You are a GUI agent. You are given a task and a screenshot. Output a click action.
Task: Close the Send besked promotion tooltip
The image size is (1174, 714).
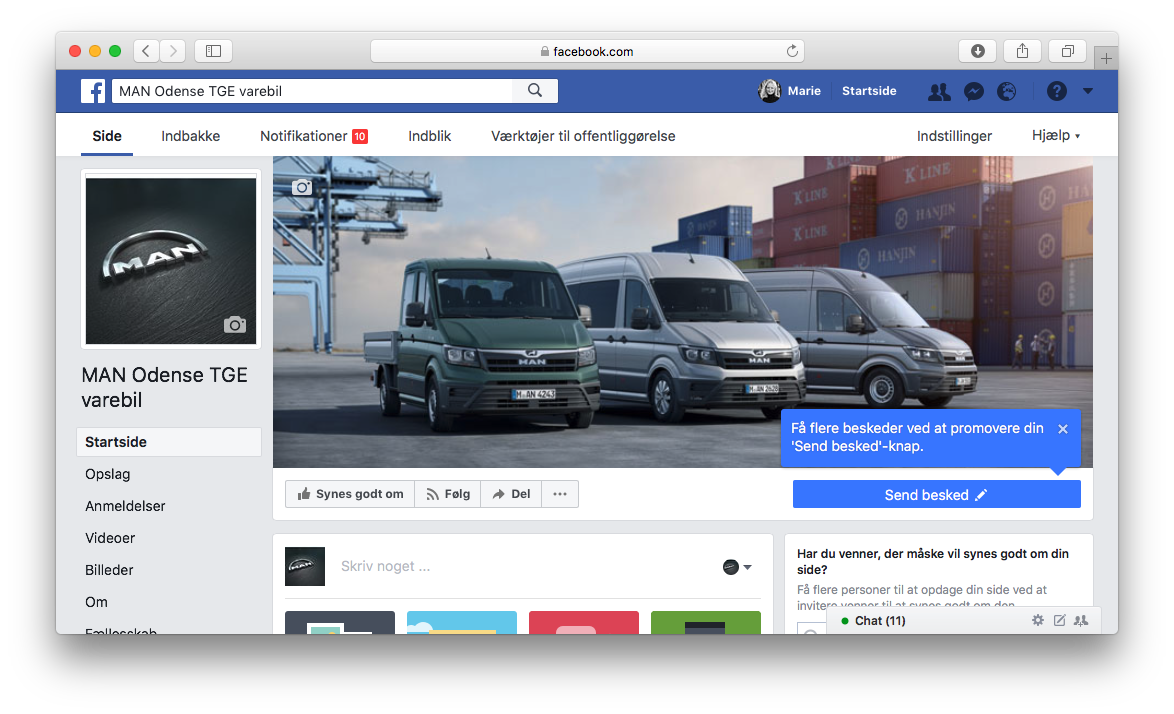pos(1063,429)
